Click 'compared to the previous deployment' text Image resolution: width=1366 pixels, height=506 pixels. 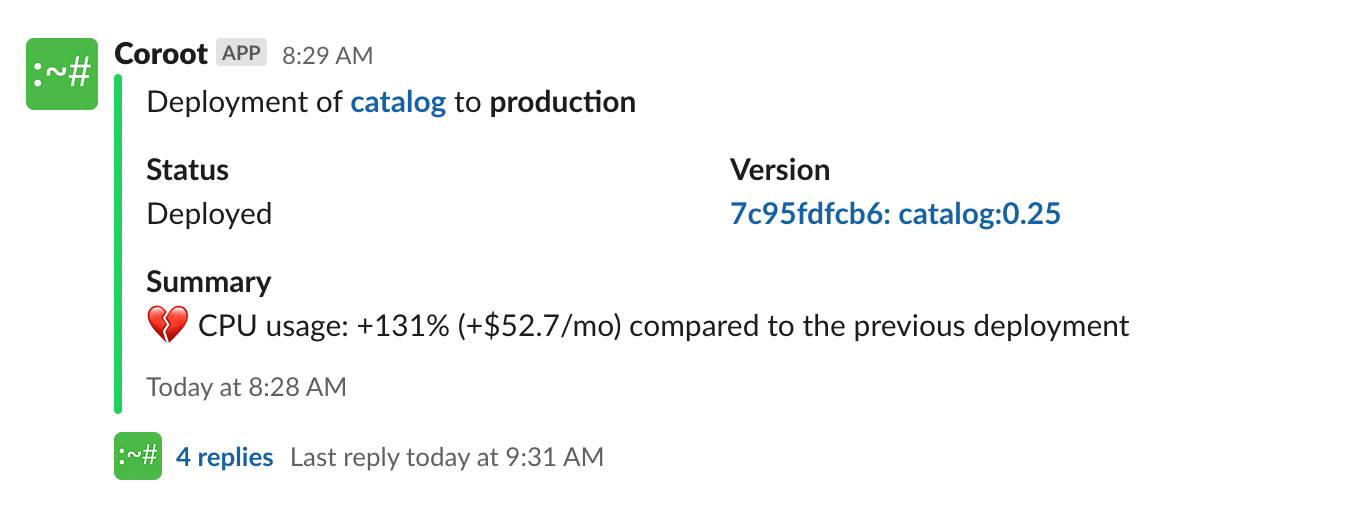coord(880,326)
